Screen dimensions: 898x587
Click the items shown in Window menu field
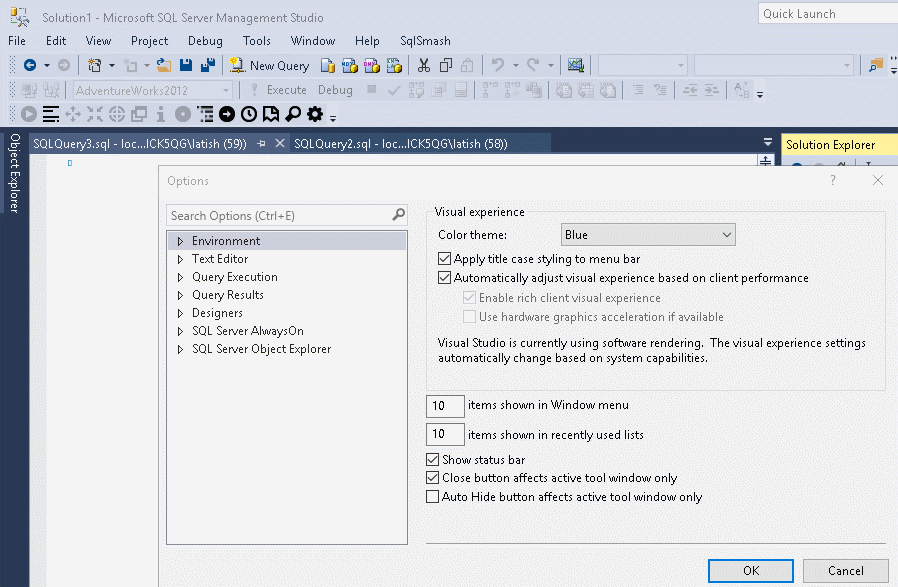445,406
